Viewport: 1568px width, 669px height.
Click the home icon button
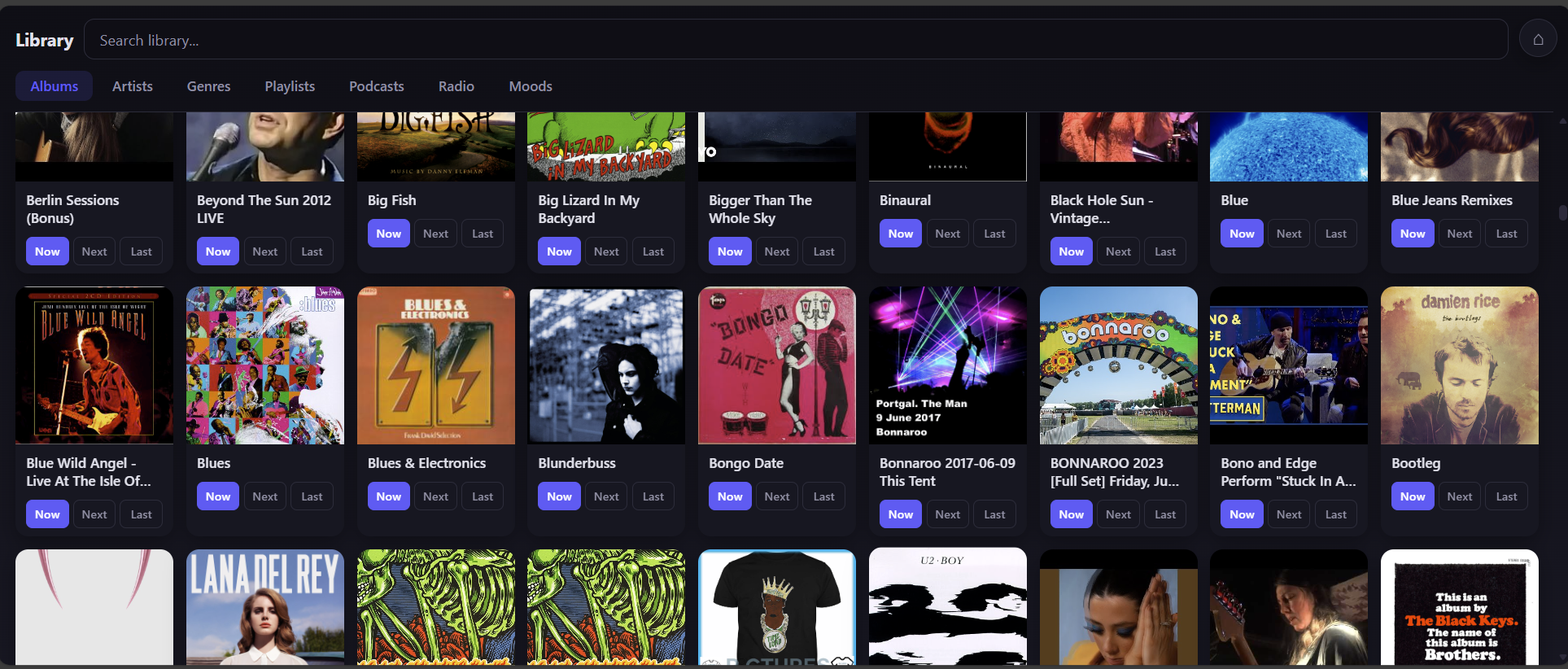coord(1538,39)
